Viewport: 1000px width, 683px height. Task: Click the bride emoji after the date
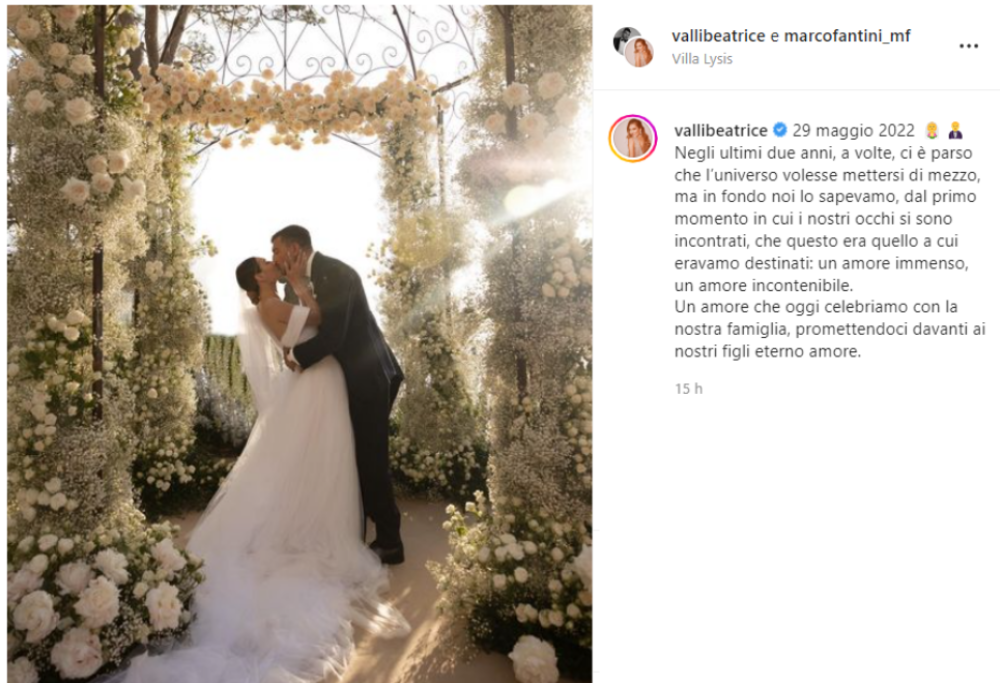(x=932, y=131)
